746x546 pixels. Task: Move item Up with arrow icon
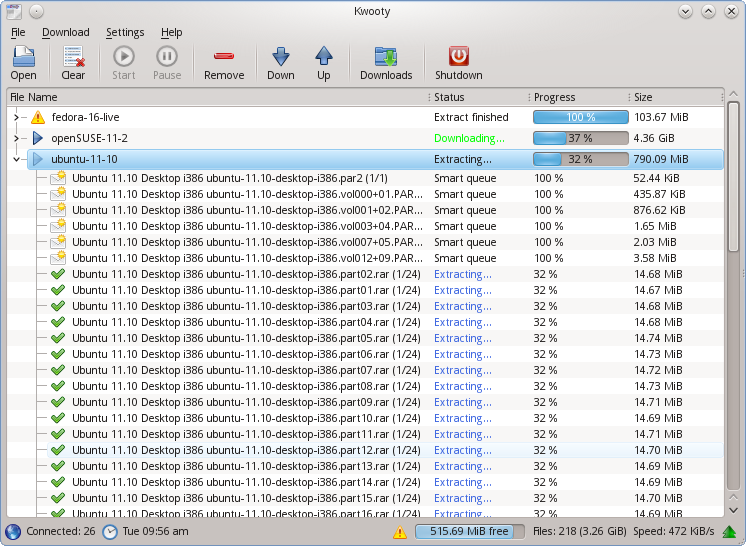coord(324,57)
